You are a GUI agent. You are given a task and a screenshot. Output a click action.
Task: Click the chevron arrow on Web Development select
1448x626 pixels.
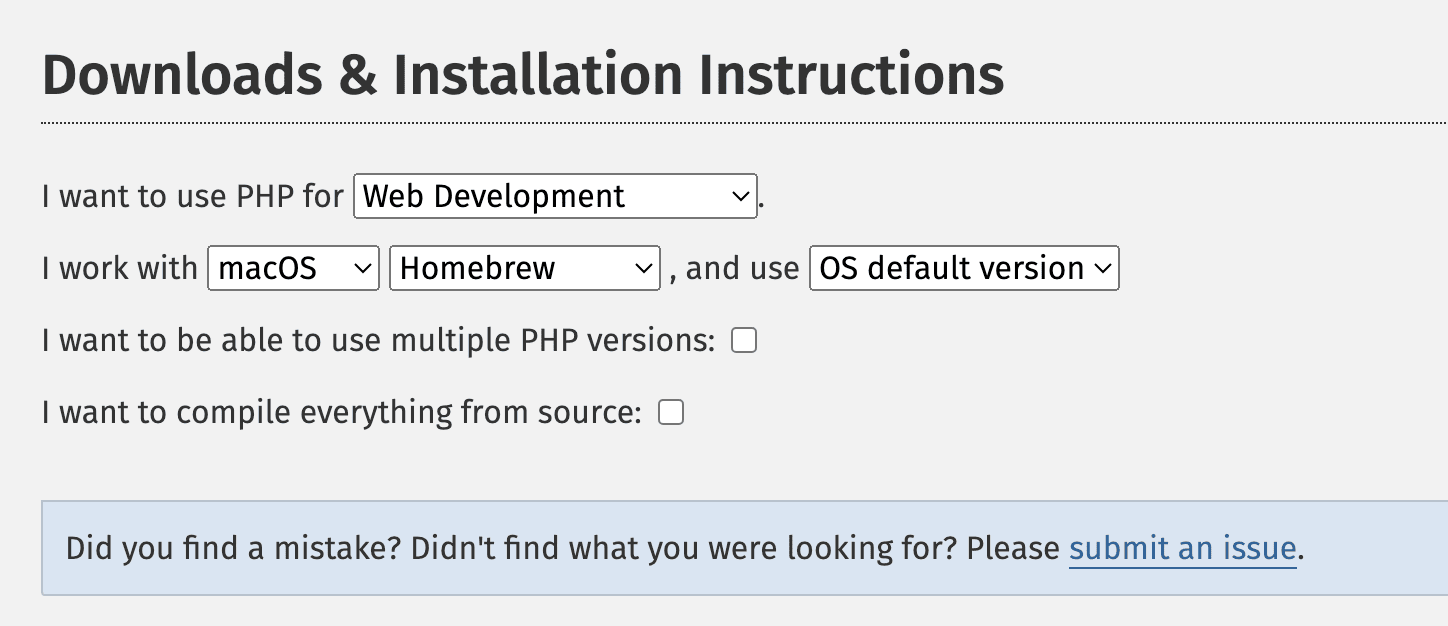pyautogui.click(x=741, y=196)
